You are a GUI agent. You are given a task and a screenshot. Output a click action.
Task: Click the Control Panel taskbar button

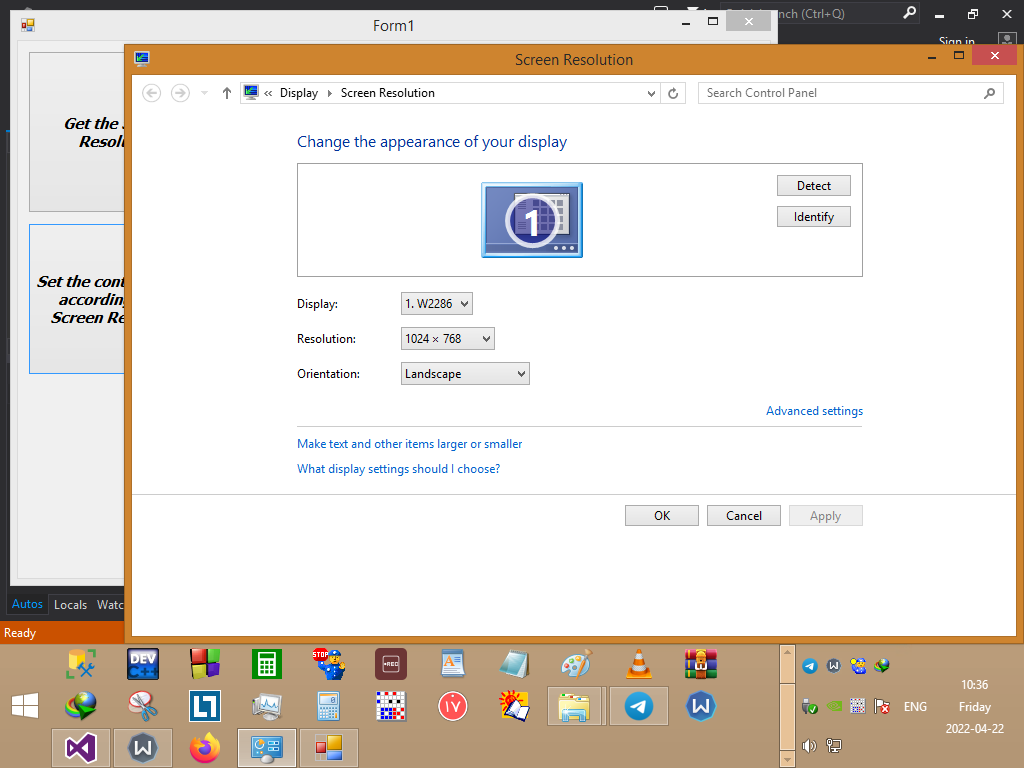tap(266, 748)
